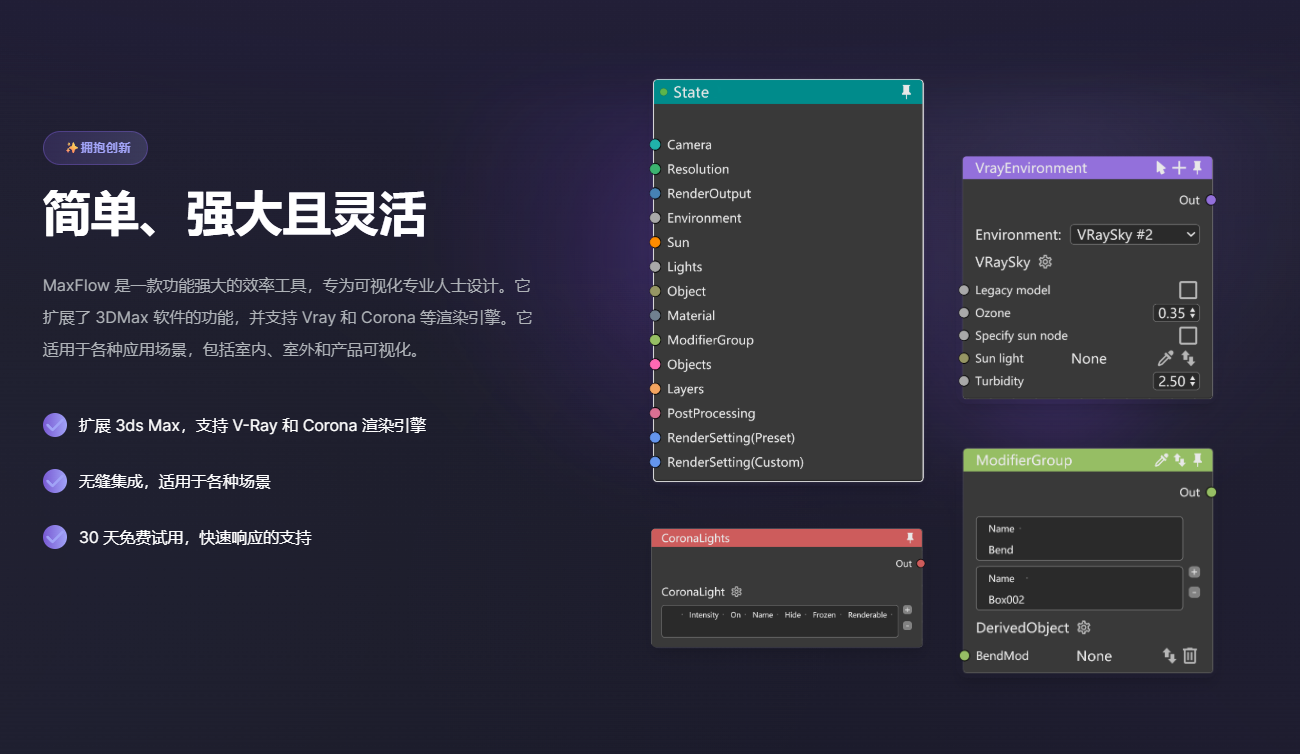Screen dimensions: 1300x754
Task: Click the 拥抱创新 badge
Action: click(x=95, y=147)
